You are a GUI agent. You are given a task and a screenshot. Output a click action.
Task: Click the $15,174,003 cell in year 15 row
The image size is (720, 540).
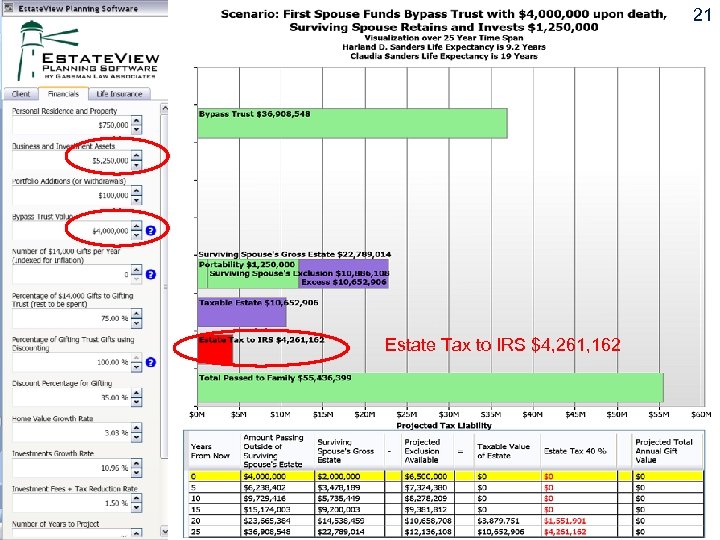tap(278, 510)
